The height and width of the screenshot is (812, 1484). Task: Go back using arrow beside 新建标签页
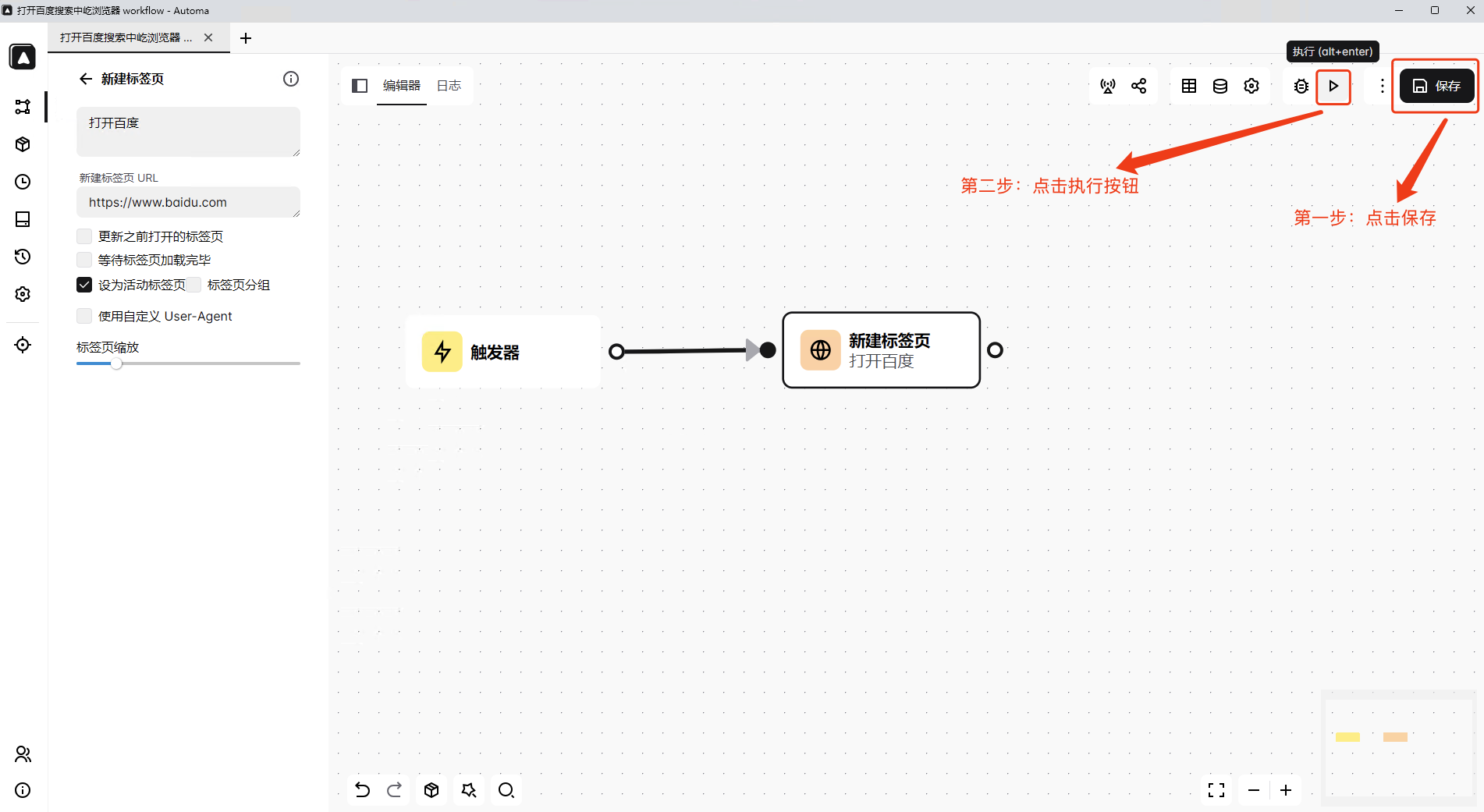(x=86, y=79)
